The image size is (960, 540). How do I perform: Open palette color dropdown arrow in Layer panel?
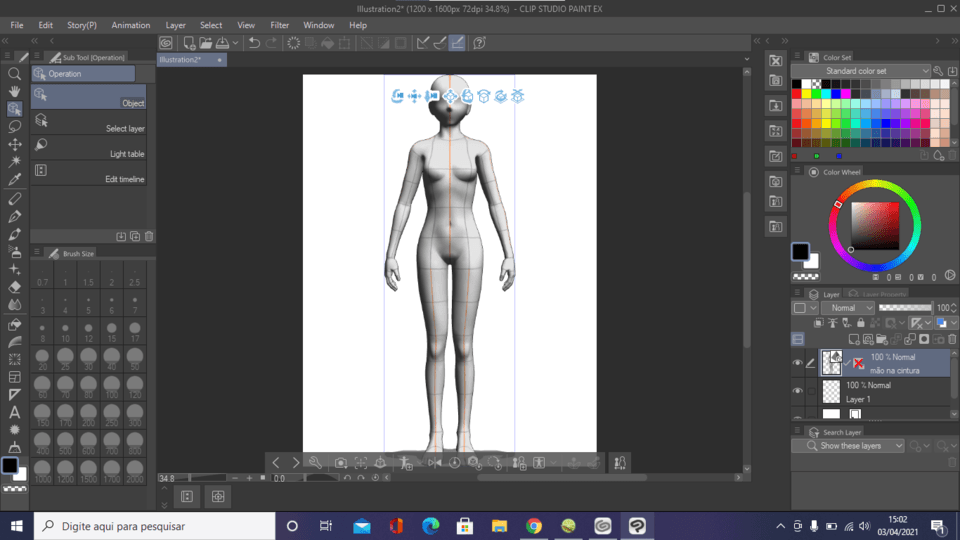pos(814,308)
